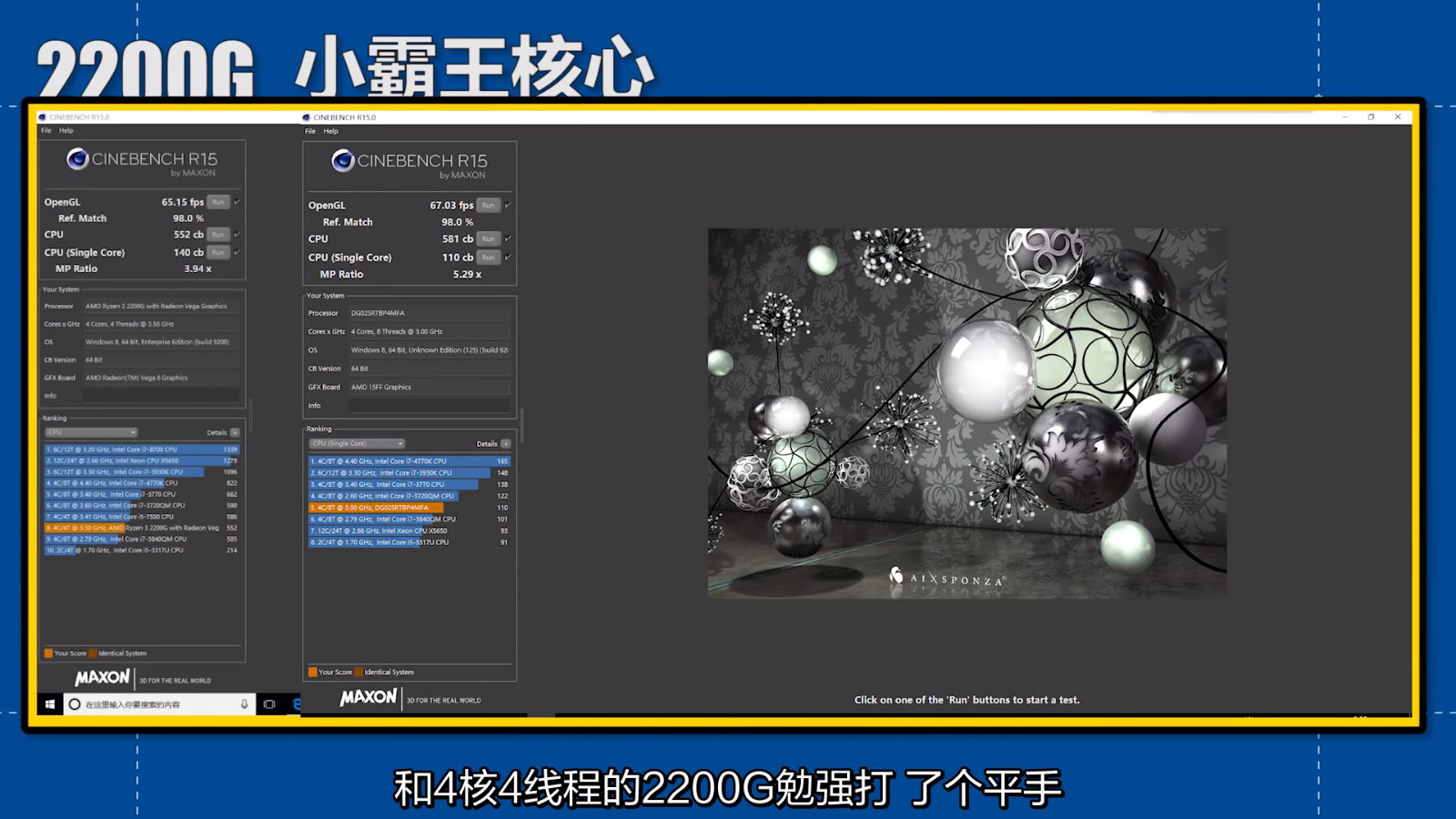The image size is (1456, 819).
Task: Click MAXON logo in right window
Action: coord(369,697)
